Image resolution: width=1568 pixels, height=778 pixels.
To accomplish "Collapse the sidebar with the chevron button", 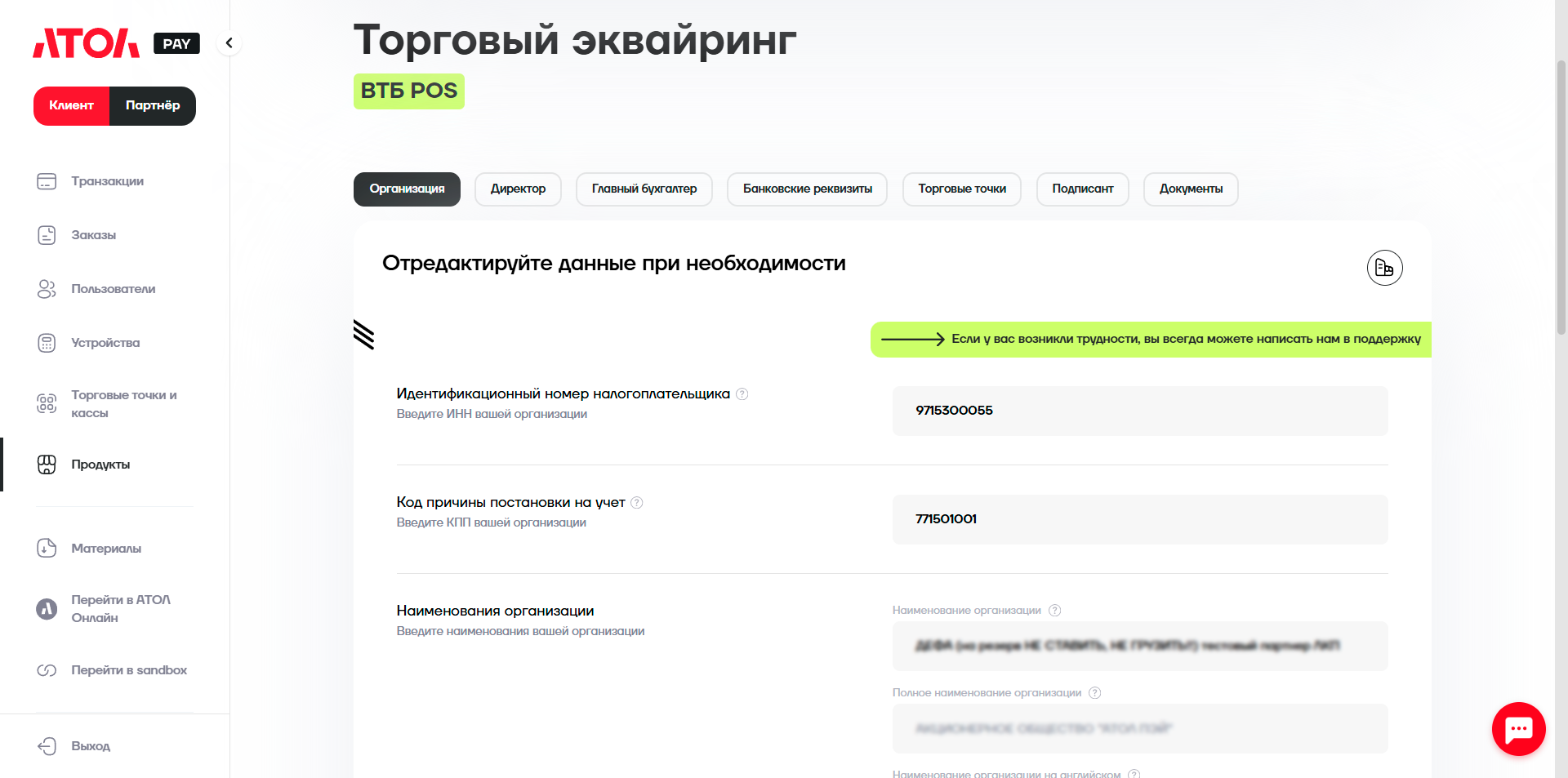I will tap(229, 43).
